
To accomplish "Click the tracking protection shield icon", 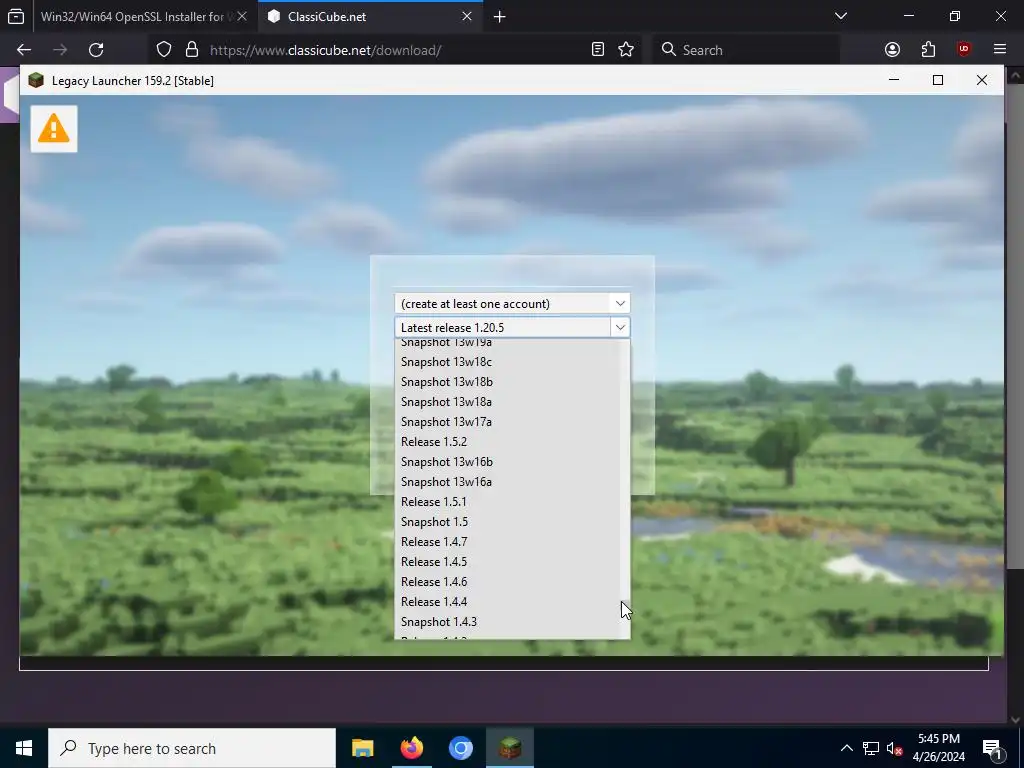I will [x=164, y=50].
